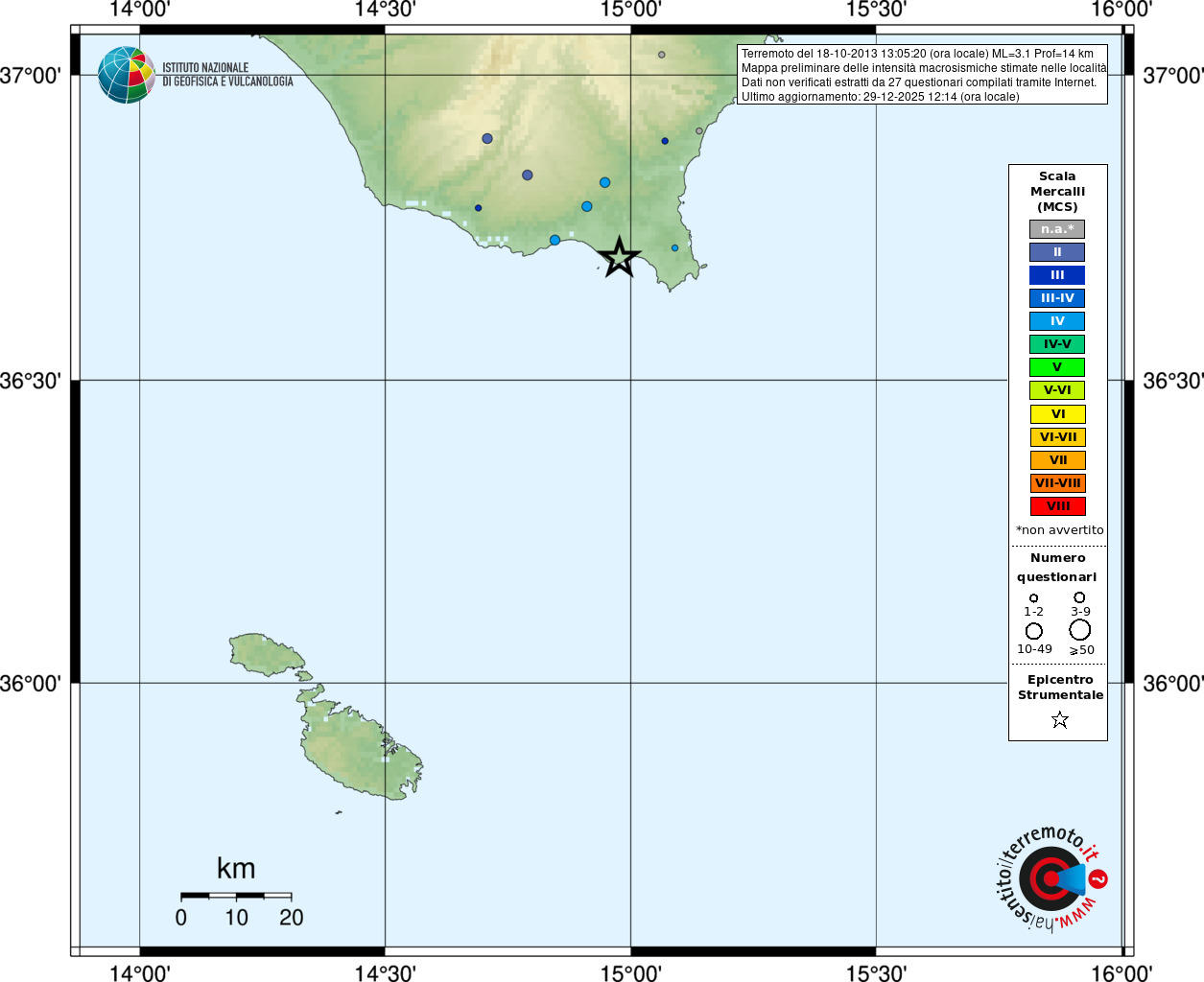Image resolution: width=1204 pixels, height=982 pixels.
Task: Select the 10-49 questionnaires circle symbol
Action: point(1033,631)
